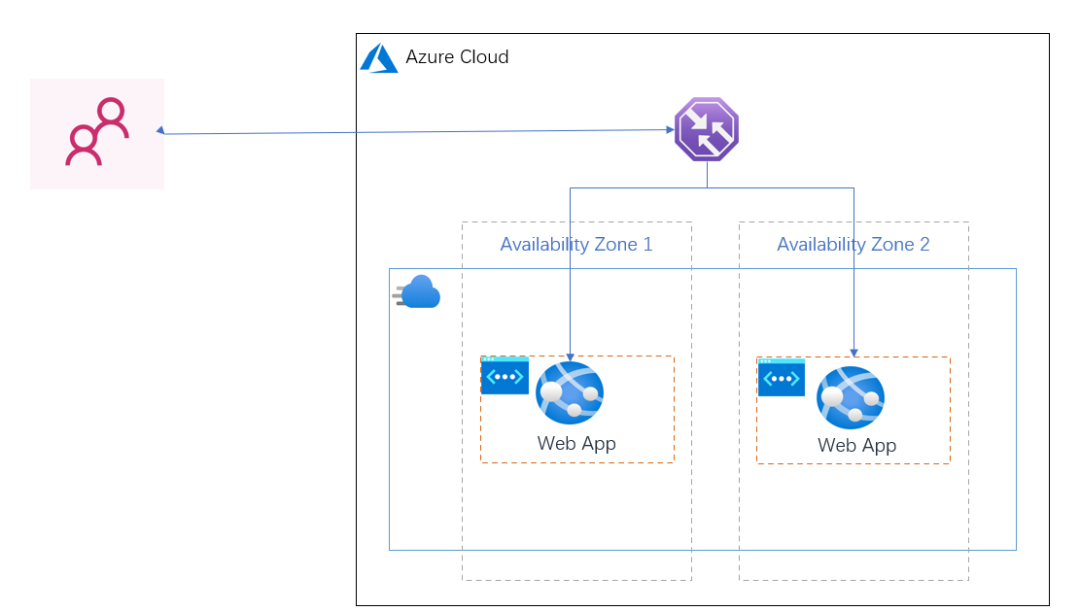Click the Azure Cloud label

[x=457, y=56]
